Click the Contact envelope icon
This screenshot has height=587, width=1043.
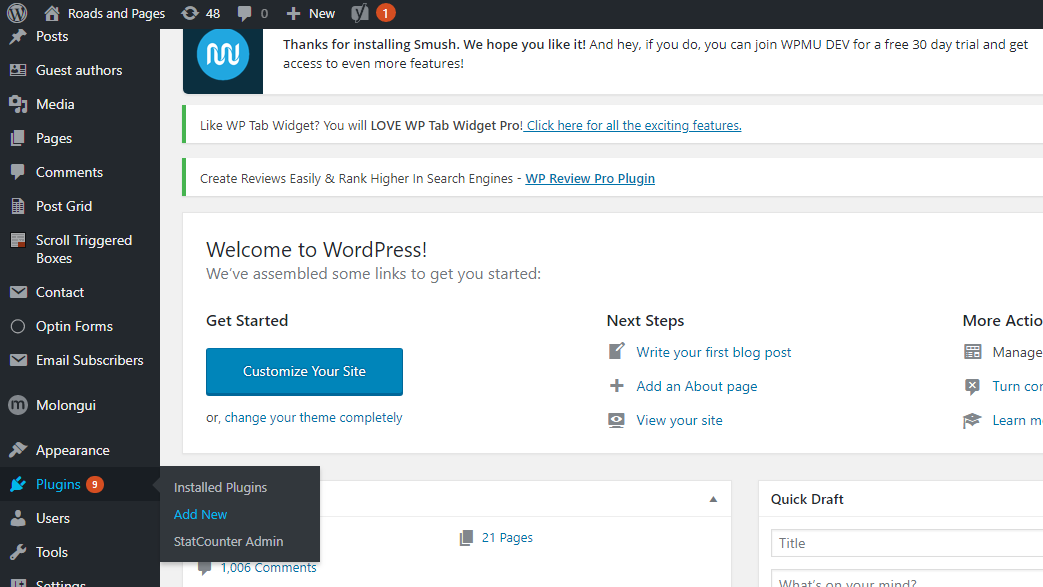coord(18,292)
